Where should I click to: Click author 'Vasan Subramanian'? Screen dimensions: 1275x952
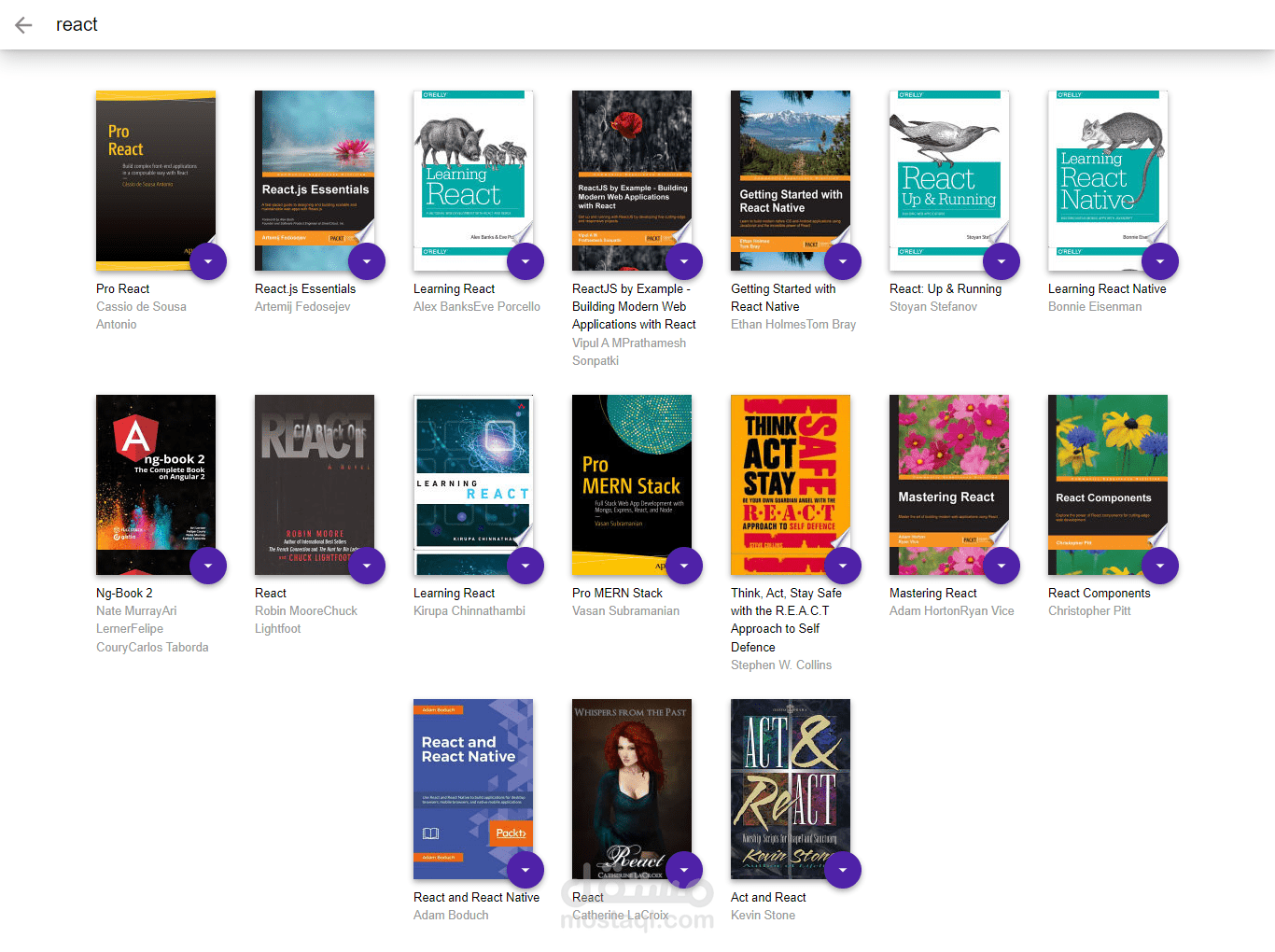625,611
